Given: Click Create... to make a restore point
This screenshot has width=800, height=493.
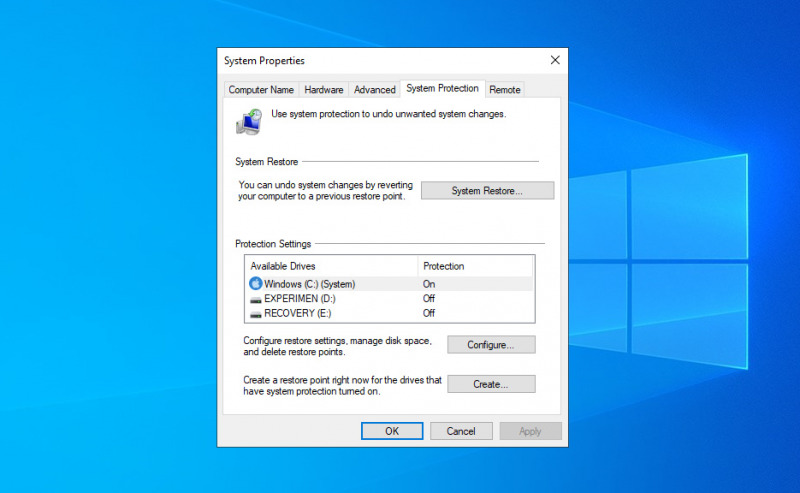Looking at the screenshot, I should pos(491,384).
